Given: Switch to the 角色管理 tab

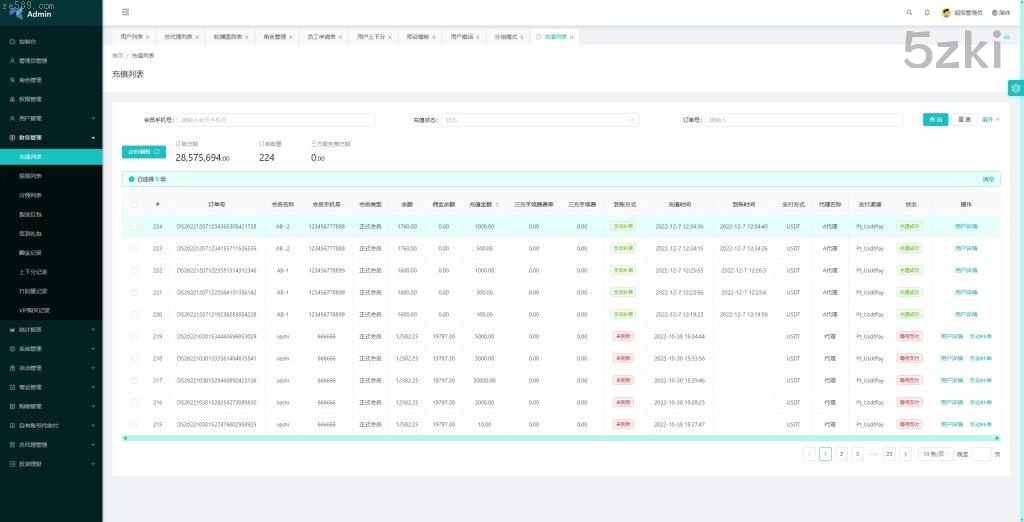Looking at the screenshot, I should (x=274, y=36).
